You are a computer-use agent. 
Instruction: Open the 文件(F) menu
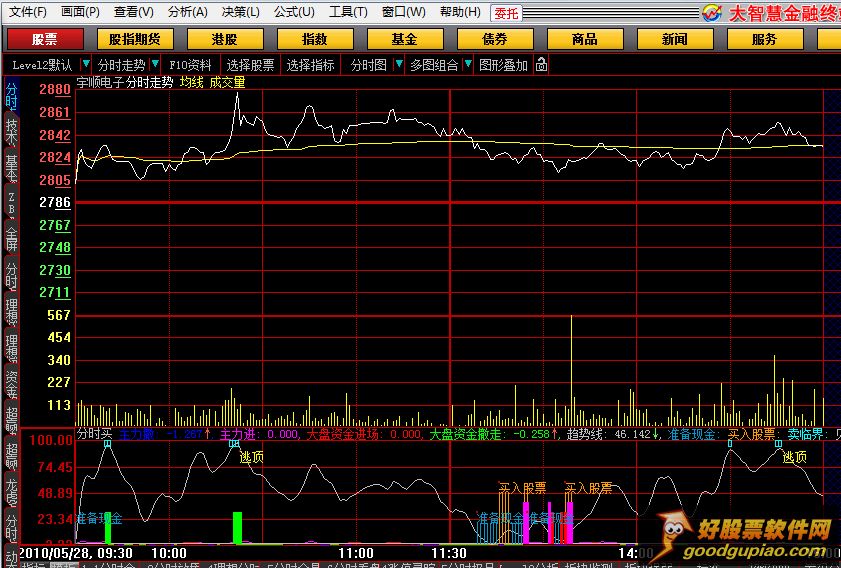point(28,13)
